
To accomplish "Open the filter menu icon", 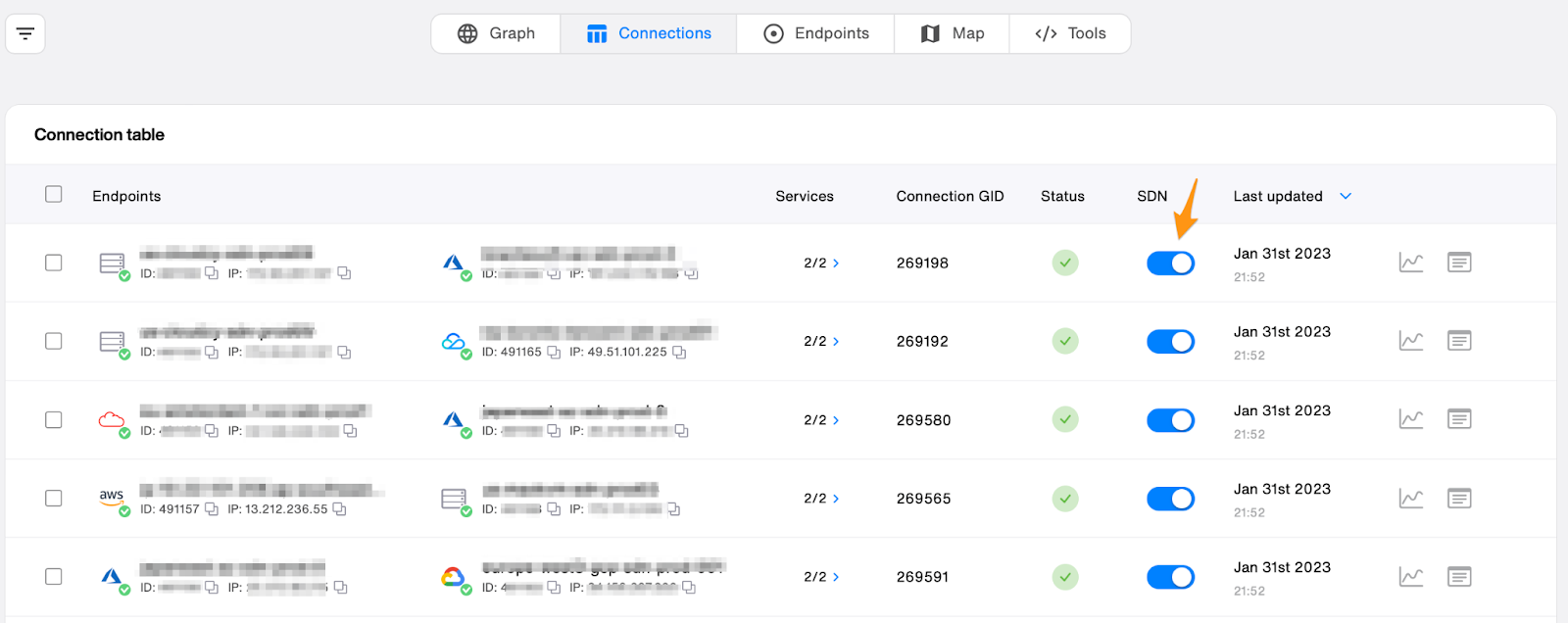I will (x=25, y=34).
